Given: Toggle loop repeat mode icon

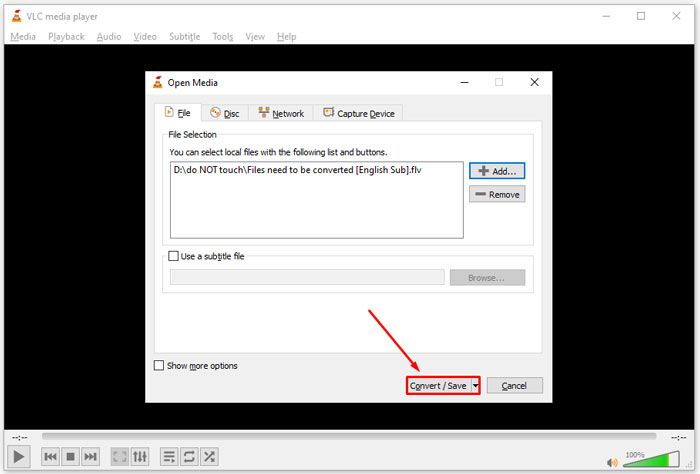Looking at the screenshot, I should tap(189, 457).
